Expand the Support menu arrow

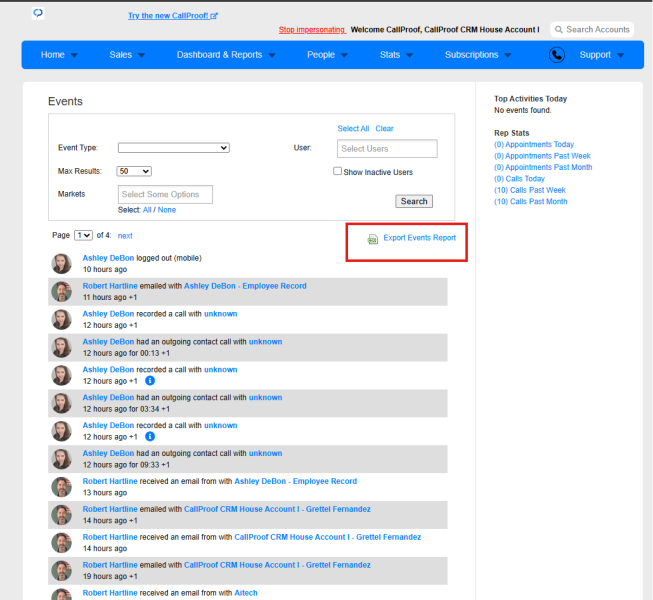click(621, 55)
